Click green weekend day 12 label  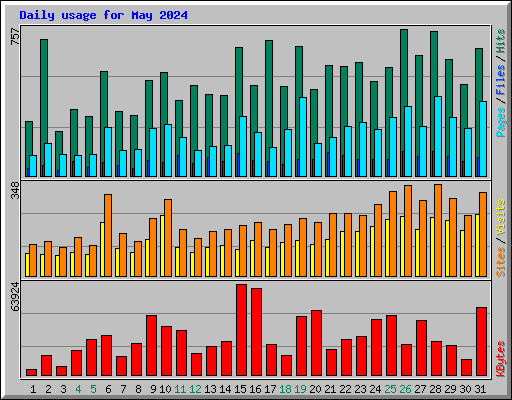[x=195, y=389]
